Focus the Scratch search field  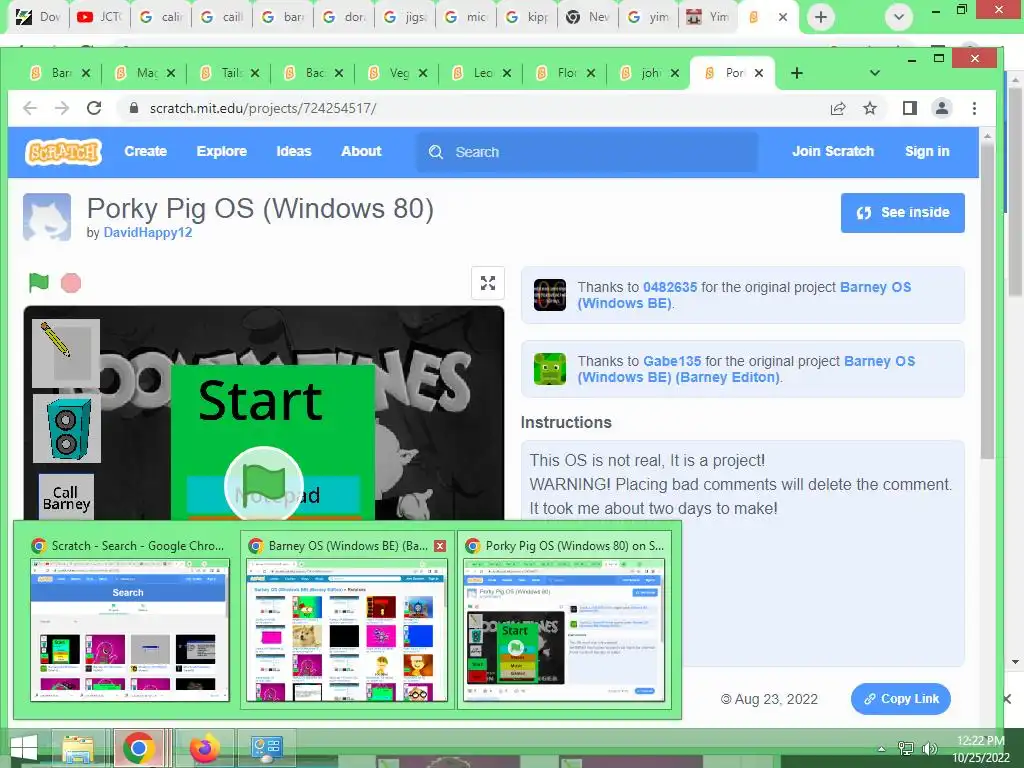tap(587, 152)
